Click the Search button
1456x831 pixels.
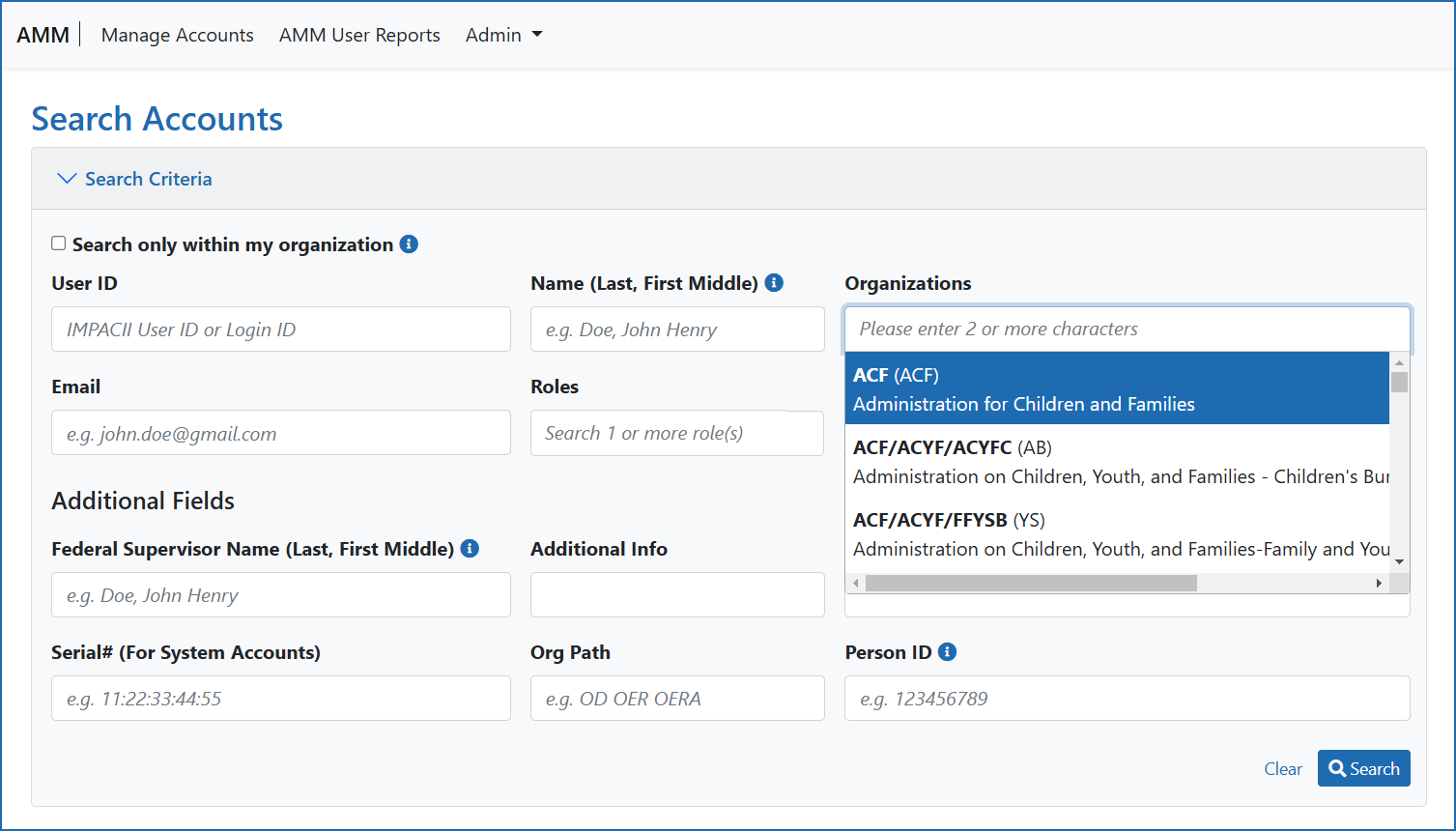(1364, 768)
